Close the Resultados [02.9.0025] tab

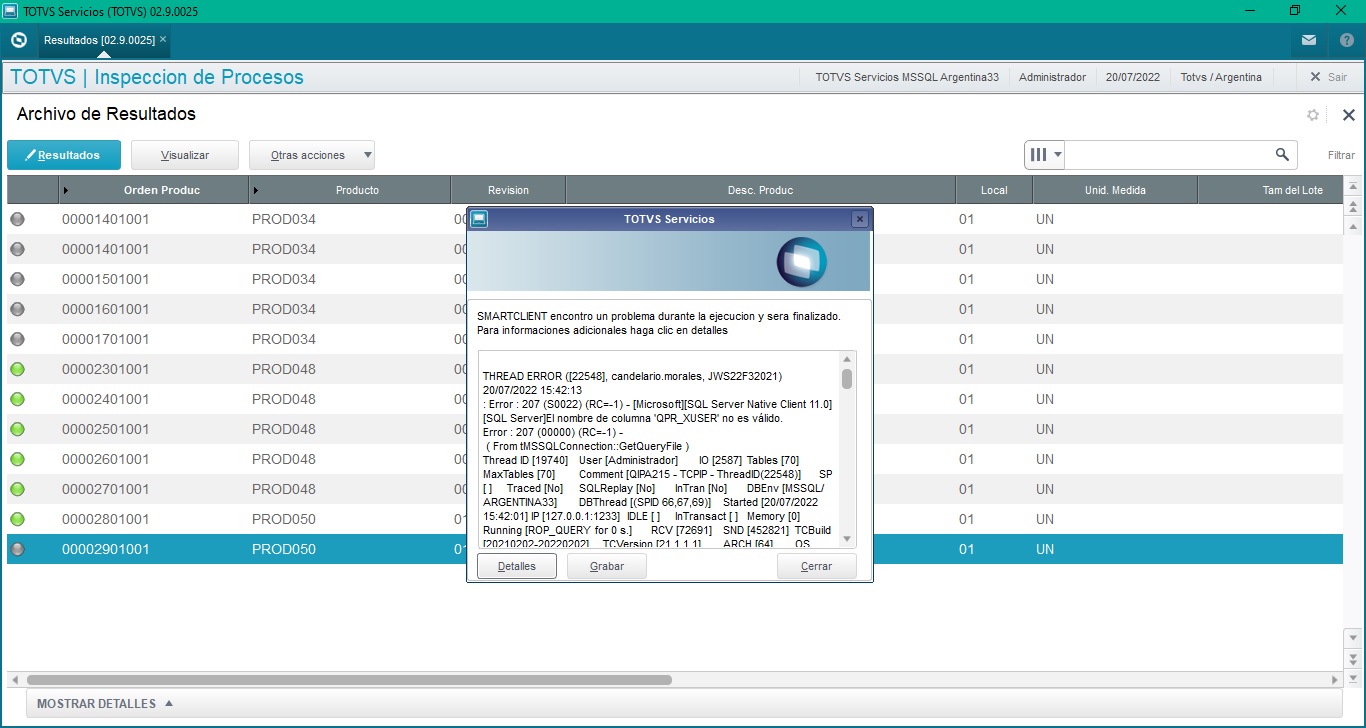[163, 39]
